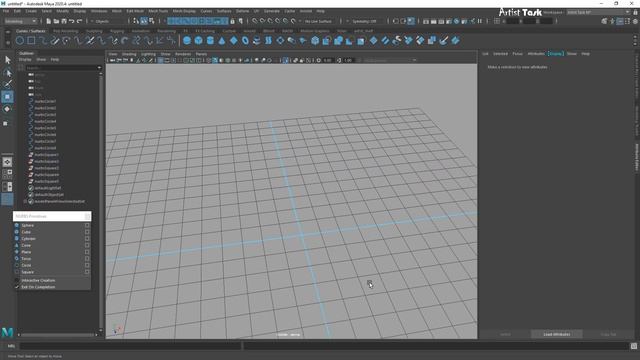Toggle select by component type mode
The image size is (640, 360).
152,21
